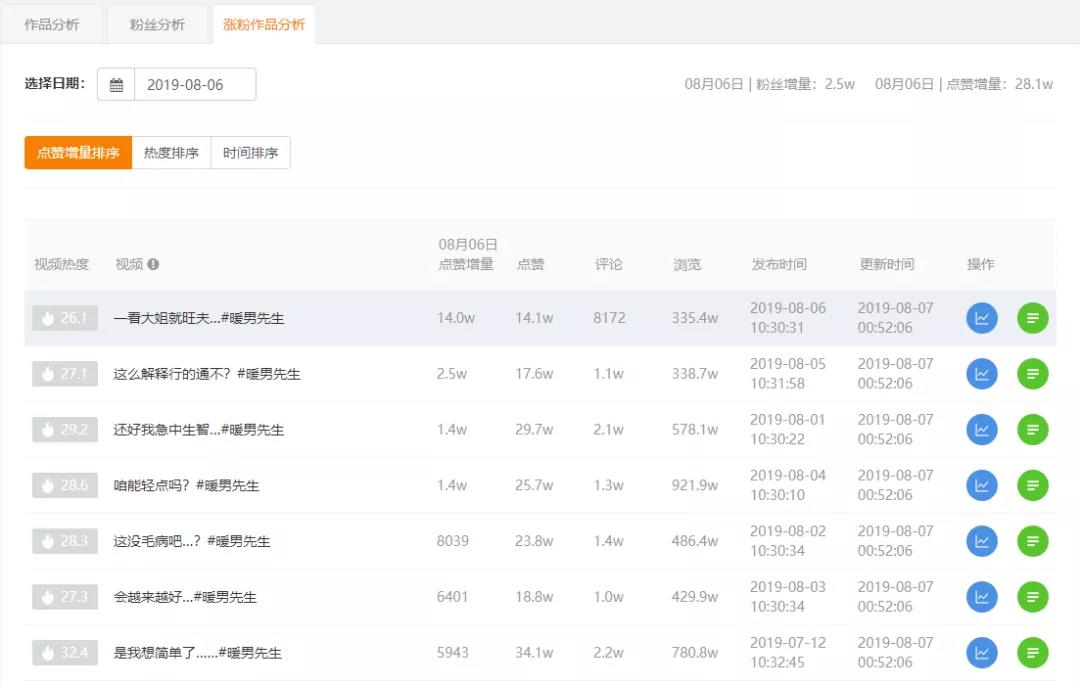Click heat badge 32.4 flame icon
Screen dimensions: 1080x686
(48, 653)
